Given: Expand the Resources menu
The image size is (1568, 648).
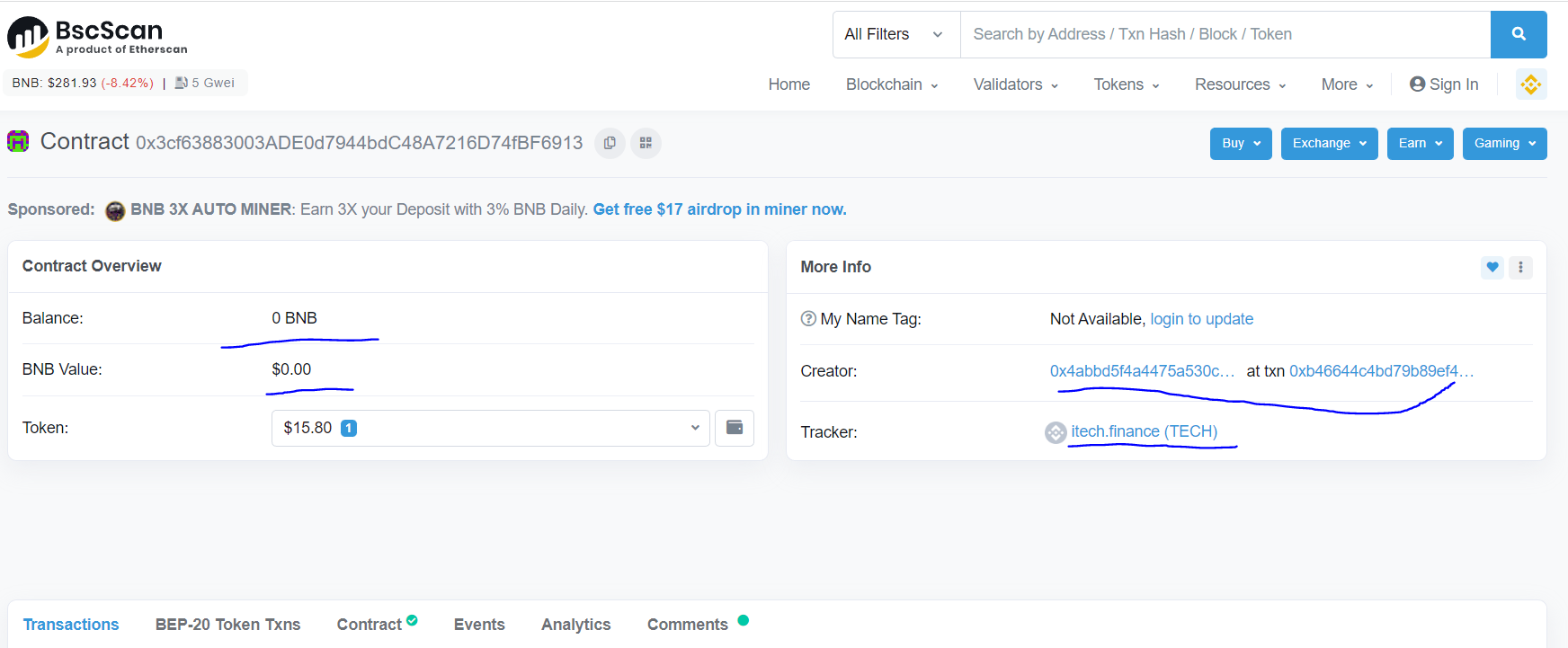Looking at the screenshot, I should pos(1241,84).
